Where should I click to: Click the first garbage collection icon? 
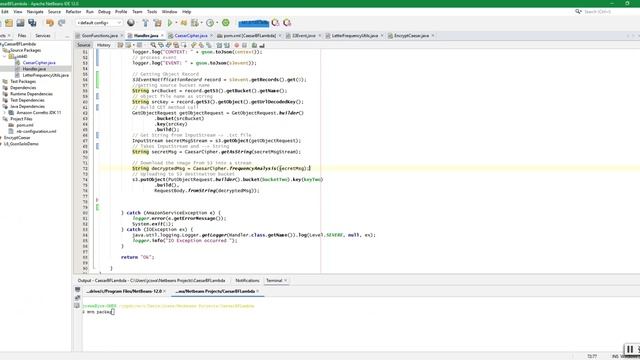click(x=276, y=23)
